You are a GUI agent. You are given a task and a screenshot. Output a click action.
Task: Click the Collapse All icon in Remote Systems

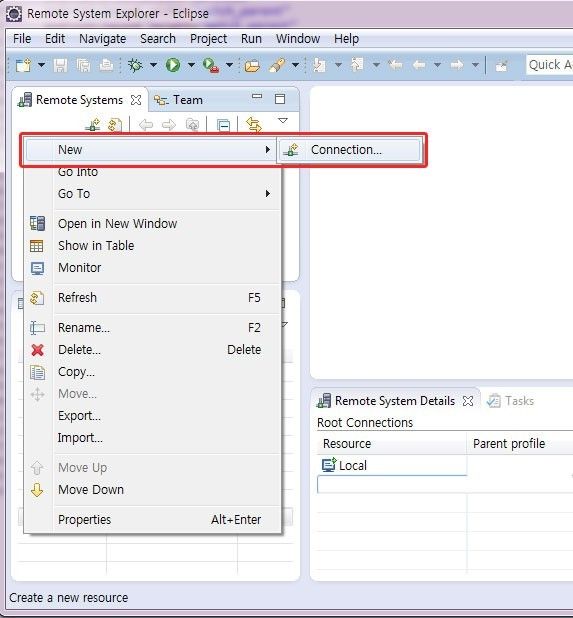click(x=223, y=125)
